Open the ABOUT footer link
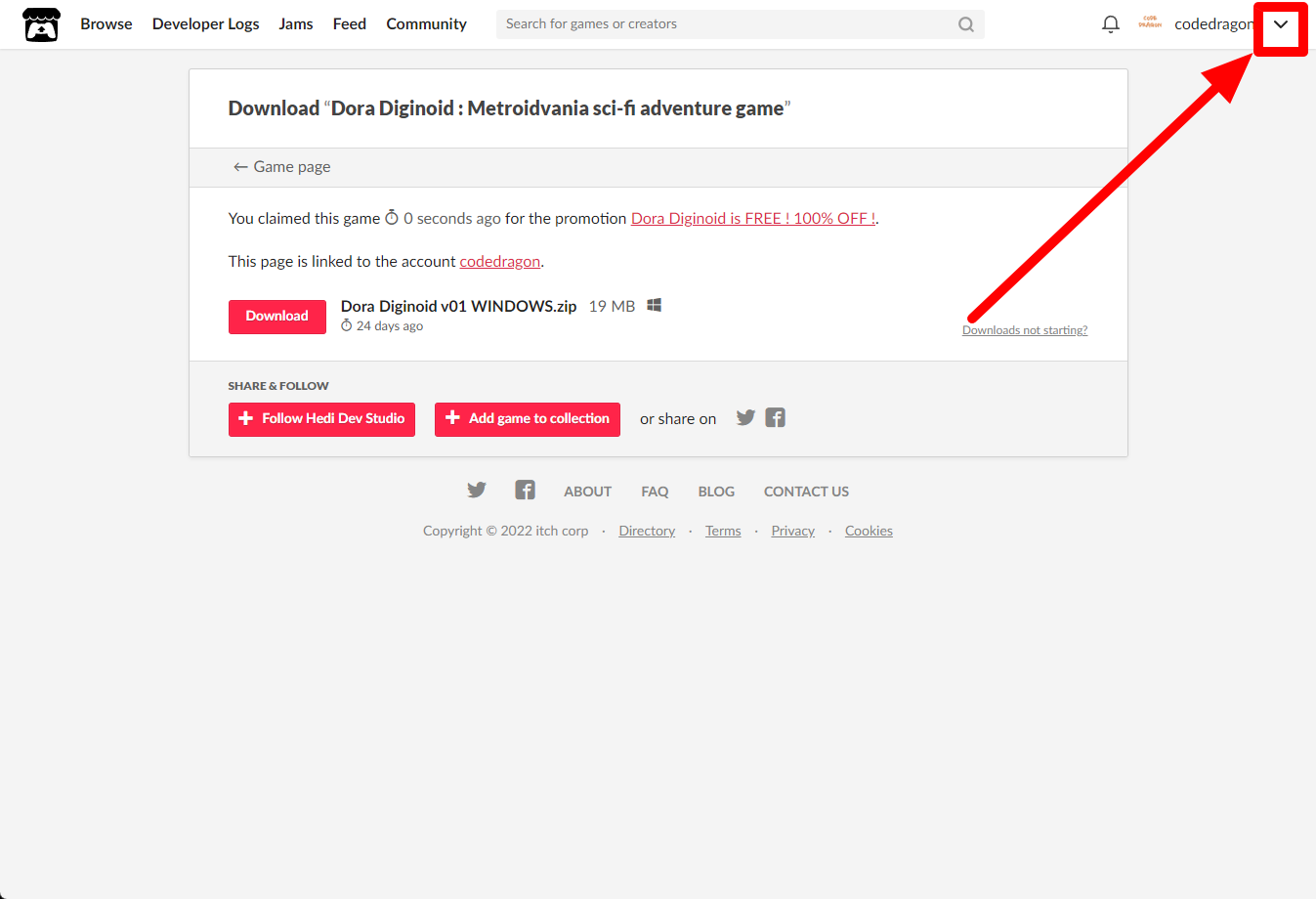 pyautogui.click(x=588, y=492)
